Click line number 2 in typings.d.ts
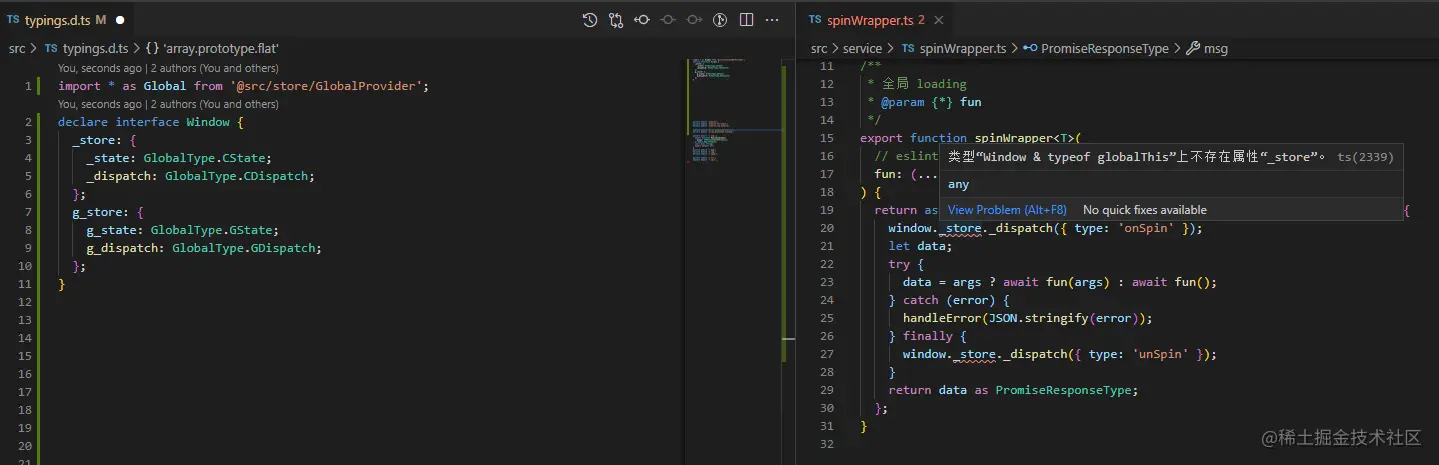 pos(28,122)
